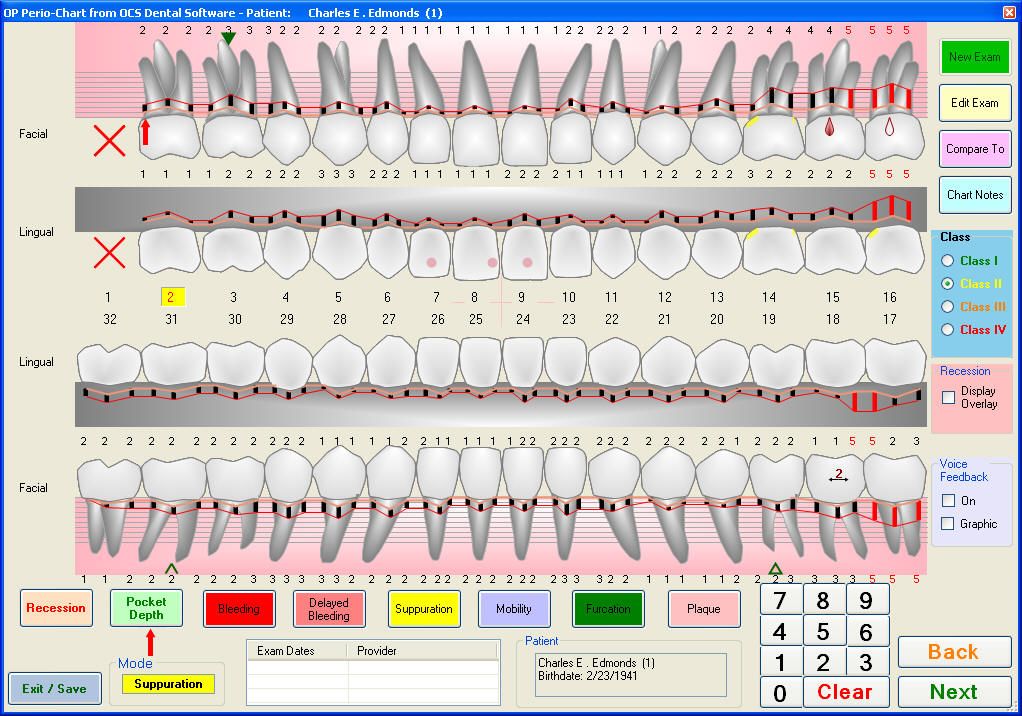Click the missing-tooth red X on lingual row
Image resolution: width=1022 pixels, height=716 pixels.
pos(110,252)
